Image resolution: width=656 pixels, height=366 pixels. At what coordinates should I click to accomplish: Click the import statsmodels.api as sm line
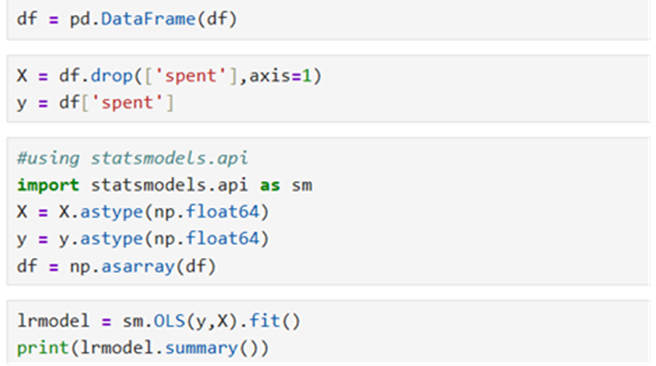164,185
